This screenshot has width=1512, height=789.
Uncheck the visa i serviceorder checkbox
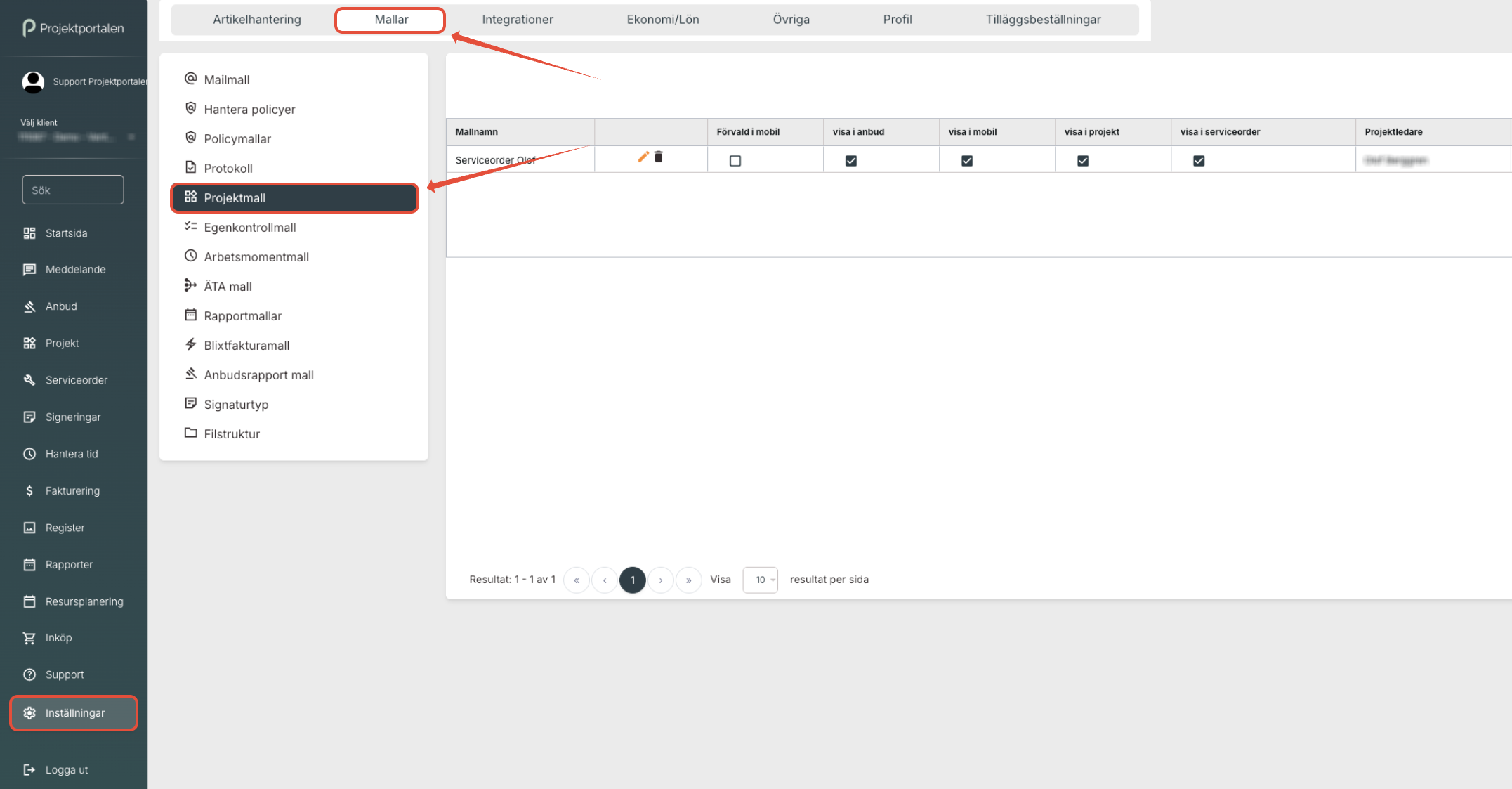1198,161
